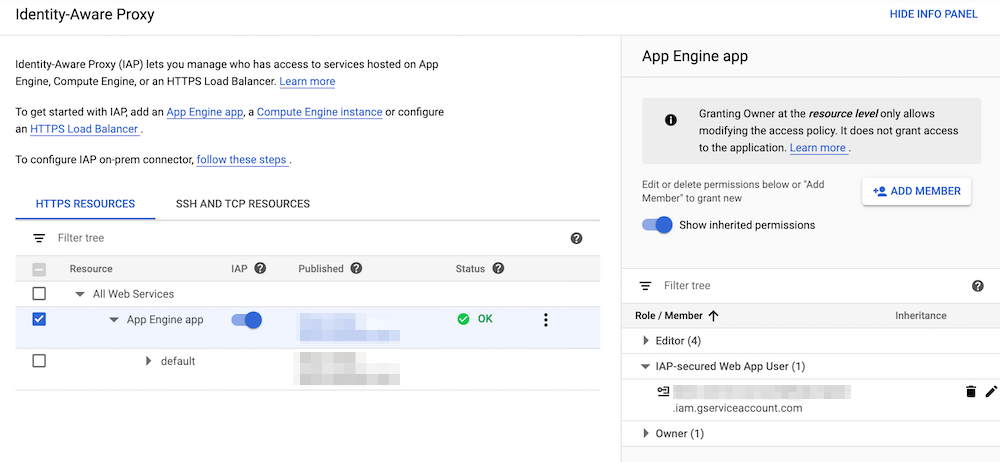
Task: Open the follow these steps link
Action: coord(242,160)
